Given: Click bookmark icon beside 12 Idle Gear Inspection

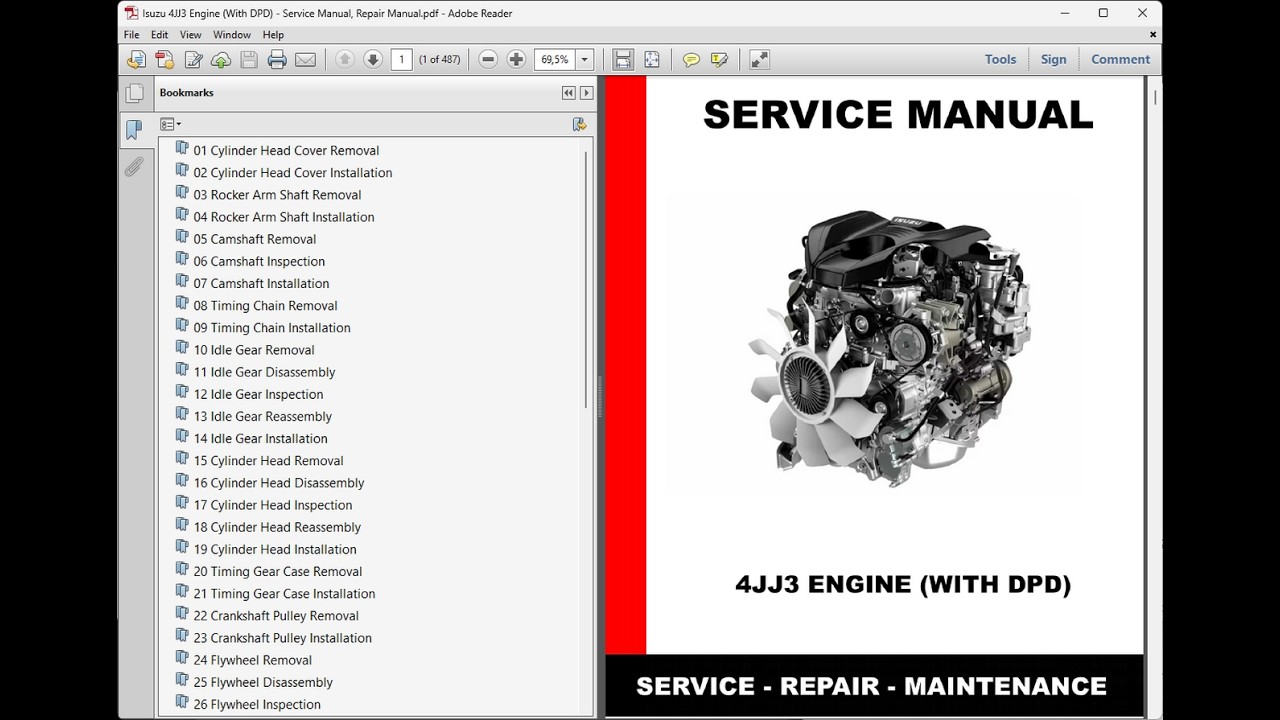Looking at the screenshot, I should 182,393.
